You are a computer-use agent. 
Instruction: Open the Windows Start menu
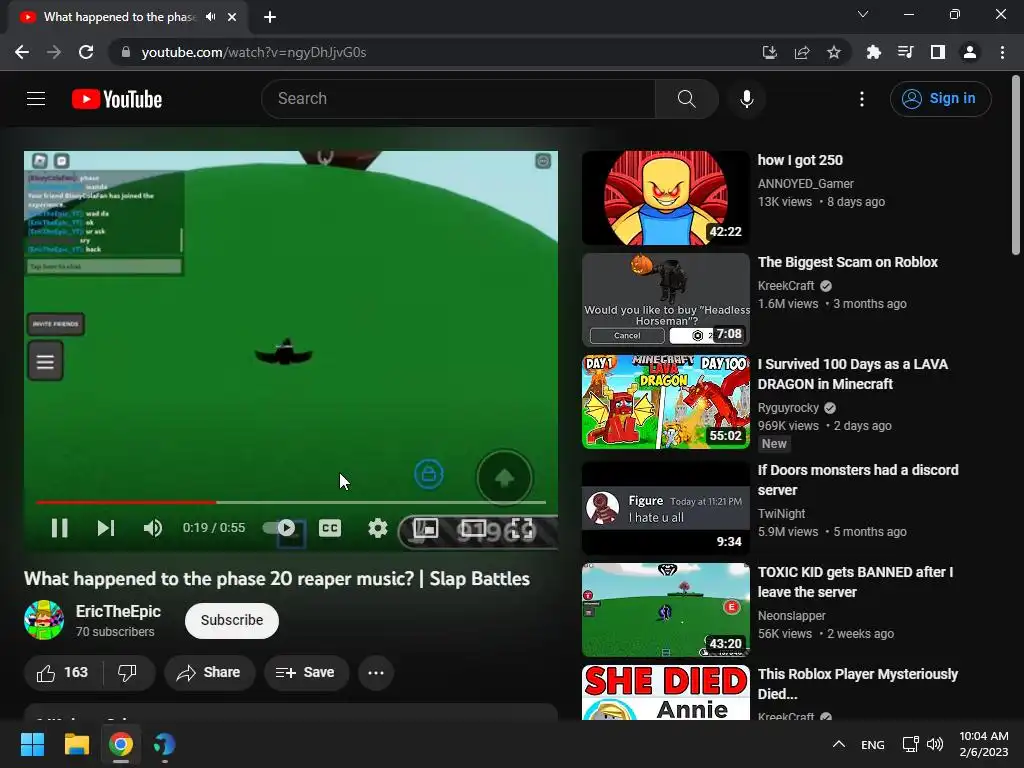32,744
